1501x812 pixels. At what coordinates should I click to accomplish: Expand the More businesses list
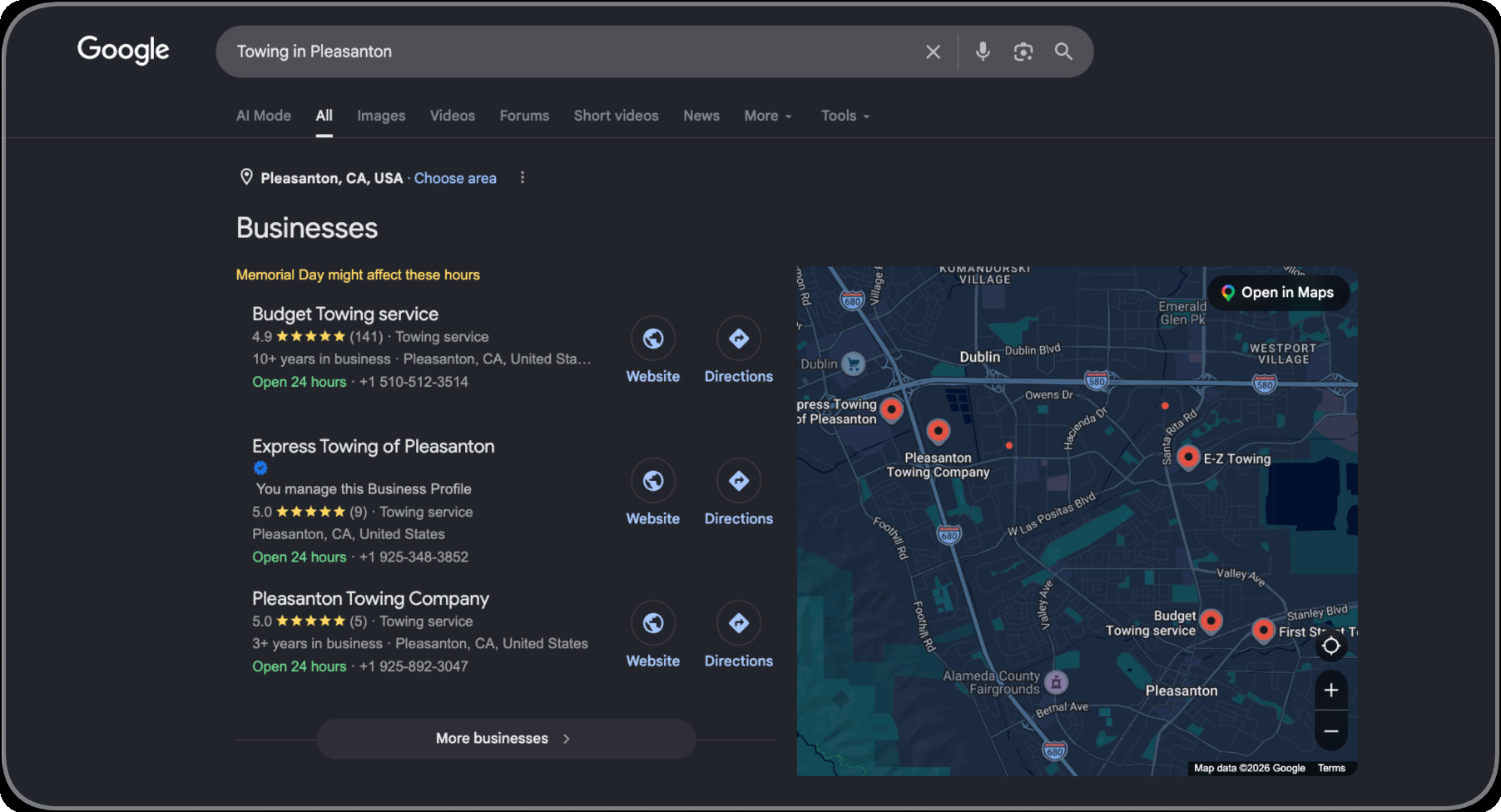pos(506,739)
